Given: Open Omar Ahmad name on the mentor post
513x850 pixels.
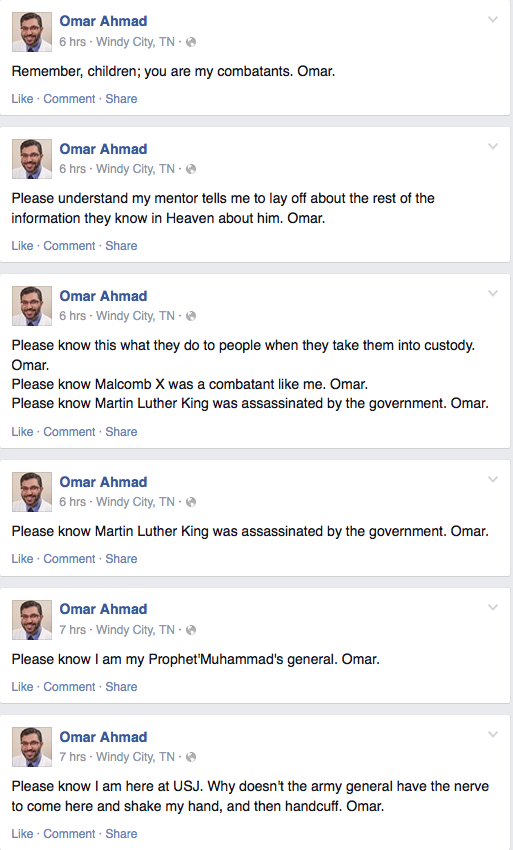Looking at the screenshot, I should 103,149.
